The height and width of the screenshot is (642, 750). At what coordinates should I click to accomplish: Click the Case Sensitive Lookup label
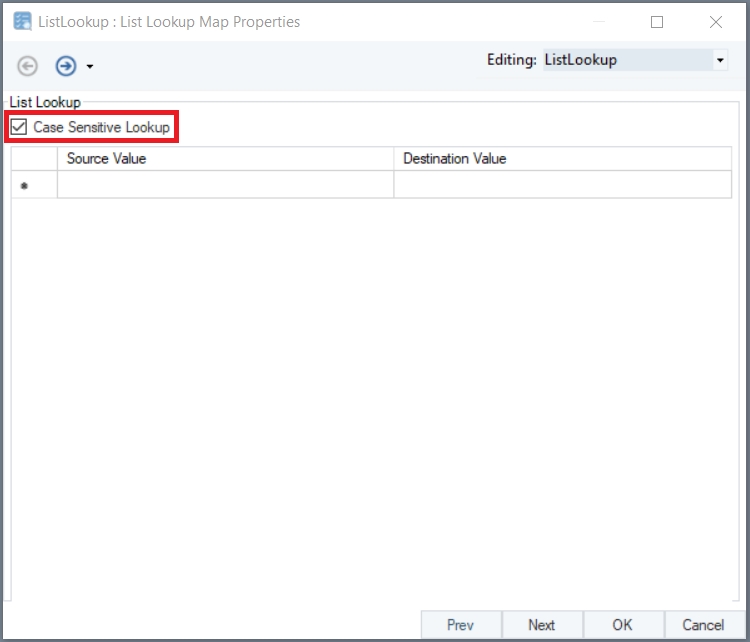[x=101, y=127]
